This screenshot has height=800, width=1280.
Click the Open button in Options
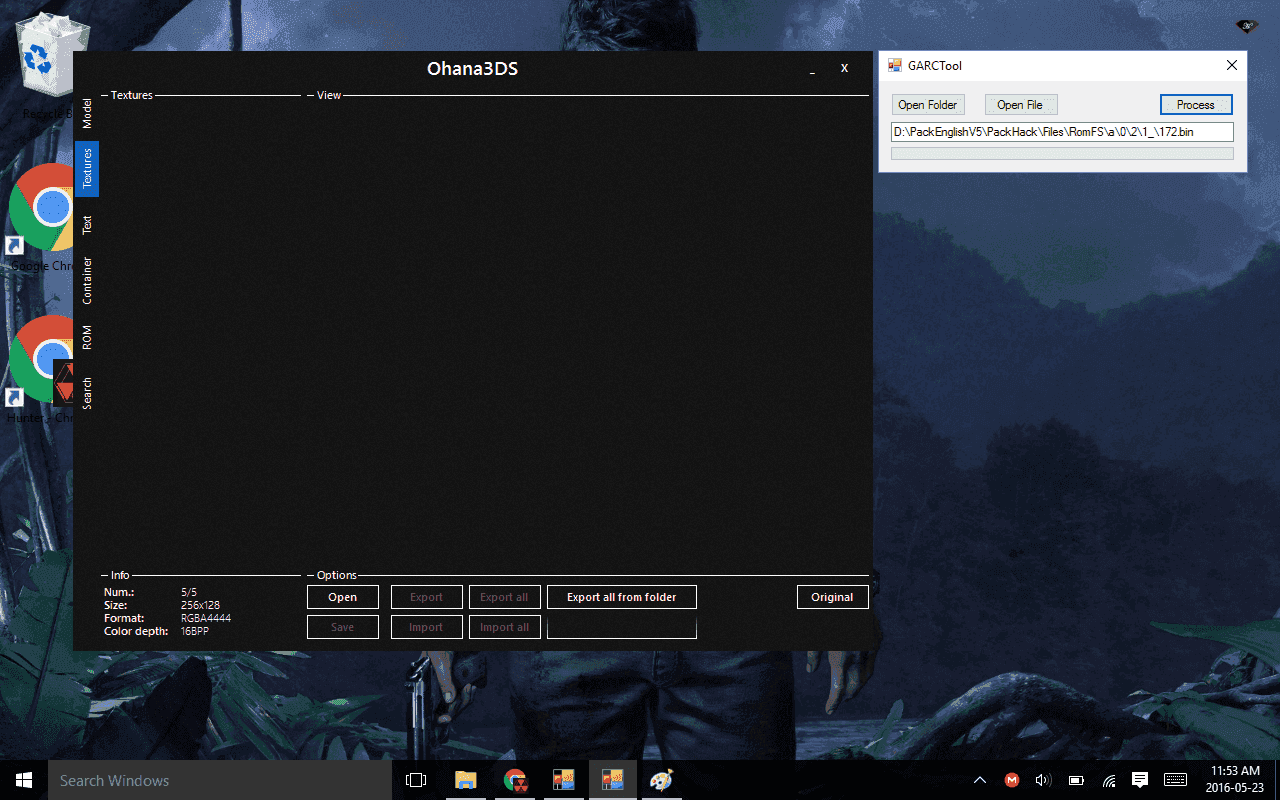(343, 597)
